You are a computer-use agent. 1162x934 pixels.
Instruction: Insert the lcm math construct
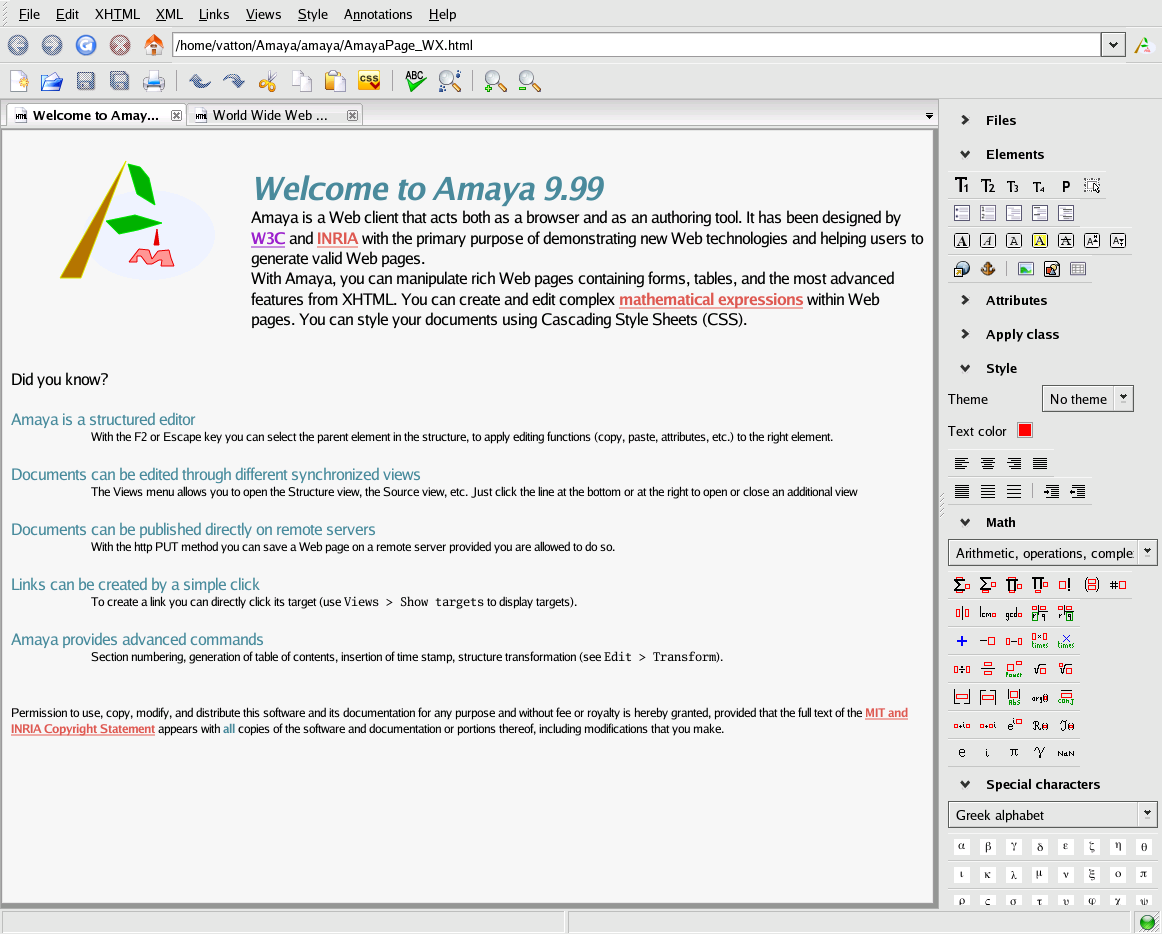[987, 613]
